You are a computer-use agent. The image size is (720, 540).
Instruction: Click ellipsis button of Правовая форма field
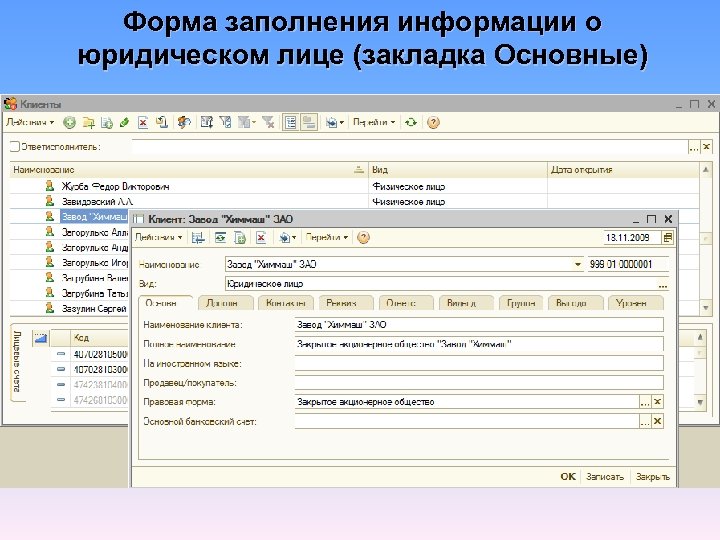coord(645,402)
